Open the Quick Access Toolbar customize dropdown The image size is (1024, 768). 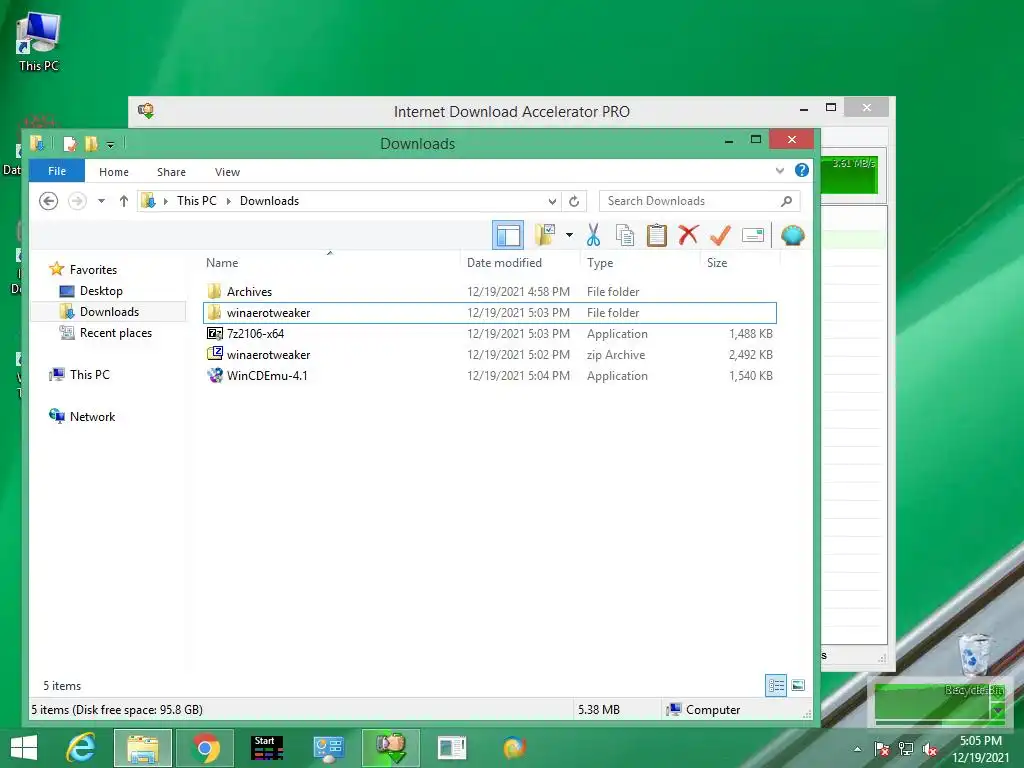pos(110,144)
